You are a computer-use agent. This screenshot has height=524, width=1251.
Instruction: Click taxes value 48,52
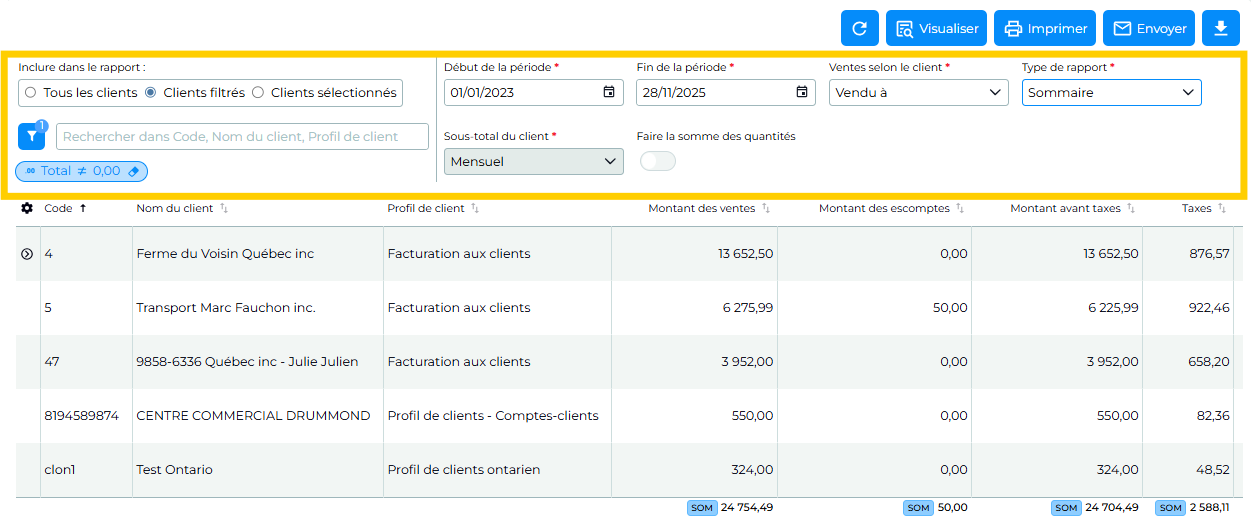(x=1213, y=470)
